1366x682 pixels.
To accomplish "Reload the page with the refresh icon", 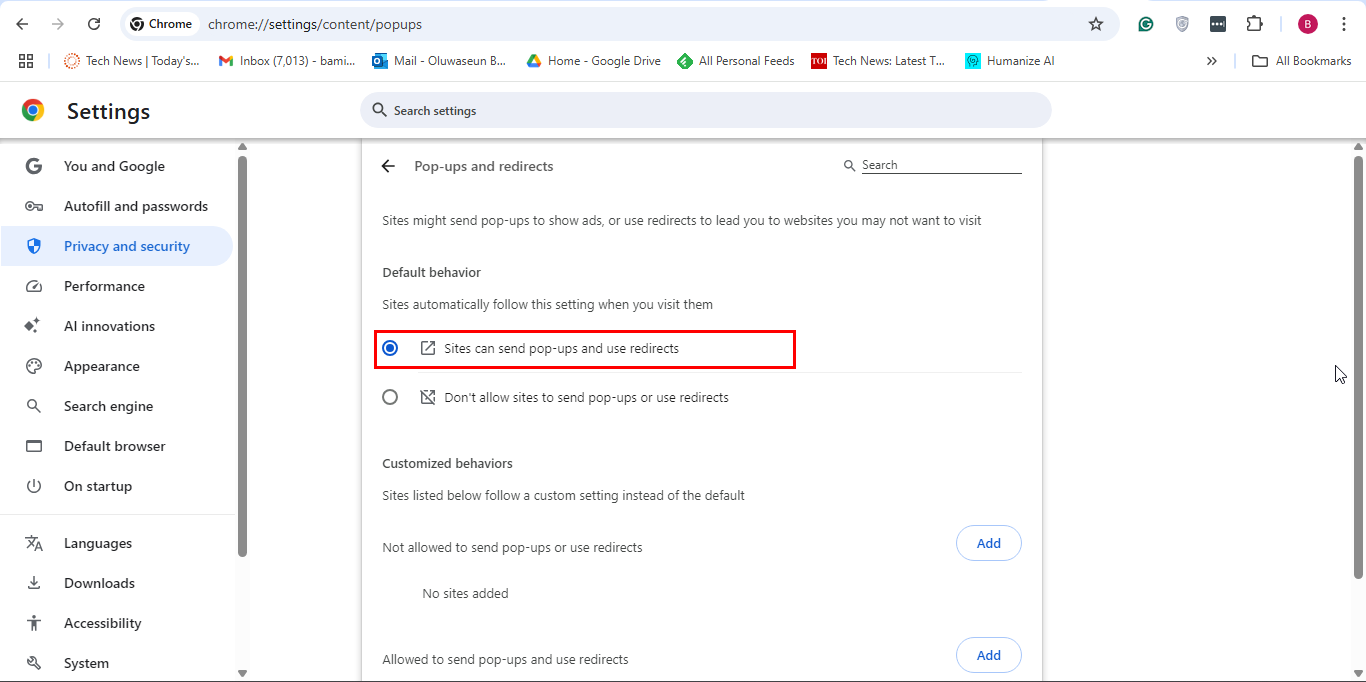I will point(94,24).
